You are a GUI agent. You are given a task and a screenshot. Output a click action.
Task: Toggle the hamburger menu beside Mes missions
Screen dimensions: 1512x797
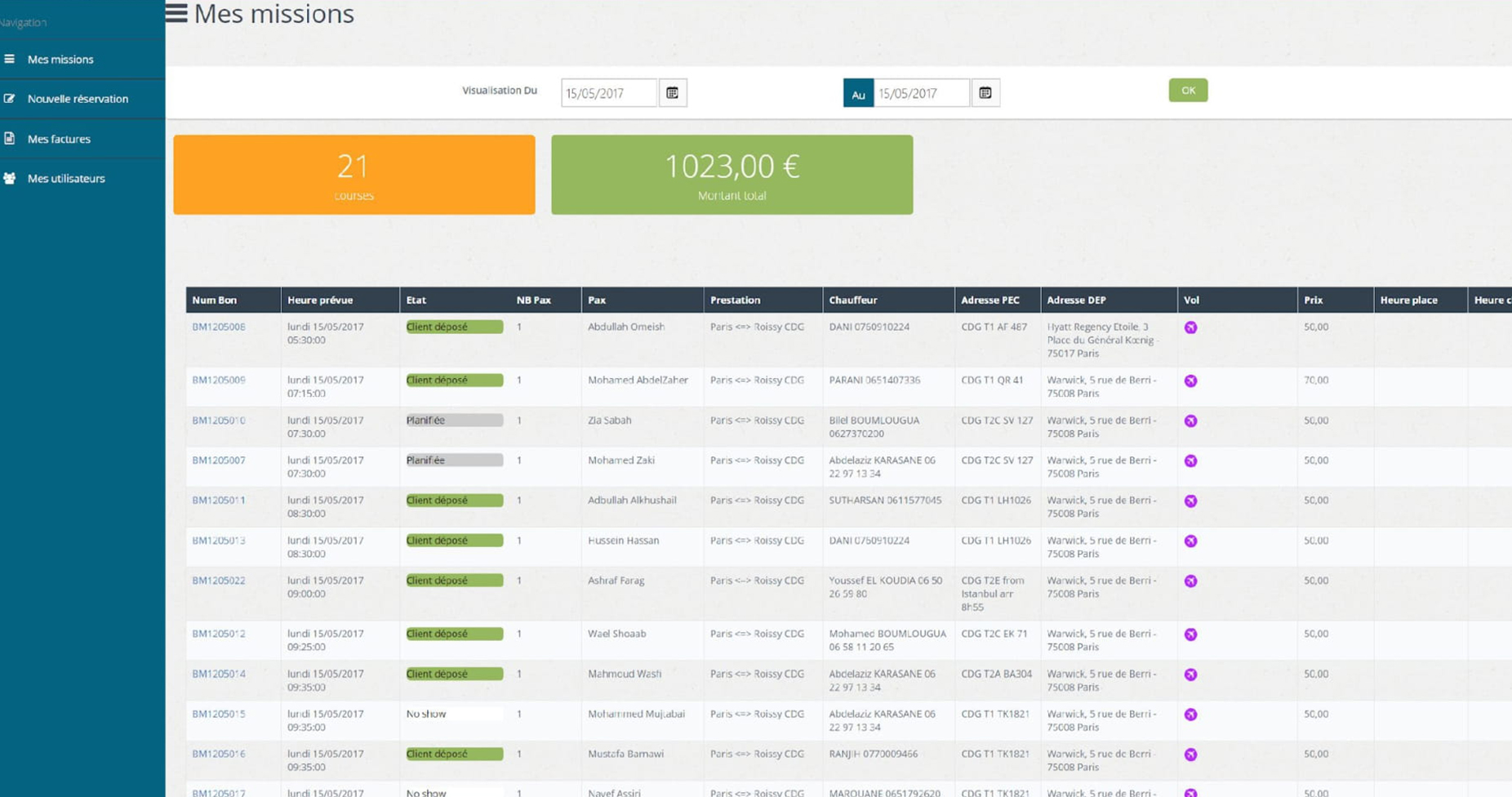176,13
